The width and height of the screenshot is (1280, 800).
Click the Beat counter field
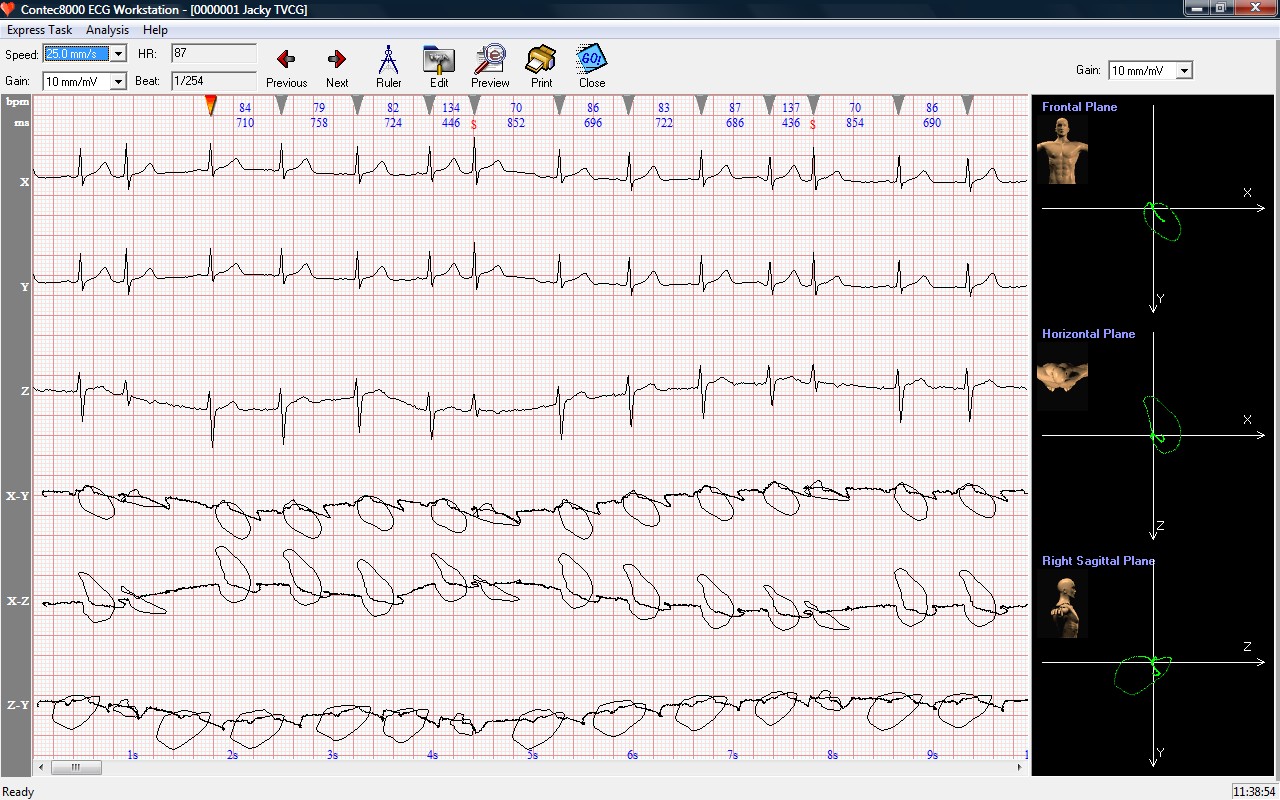[213, 80]
